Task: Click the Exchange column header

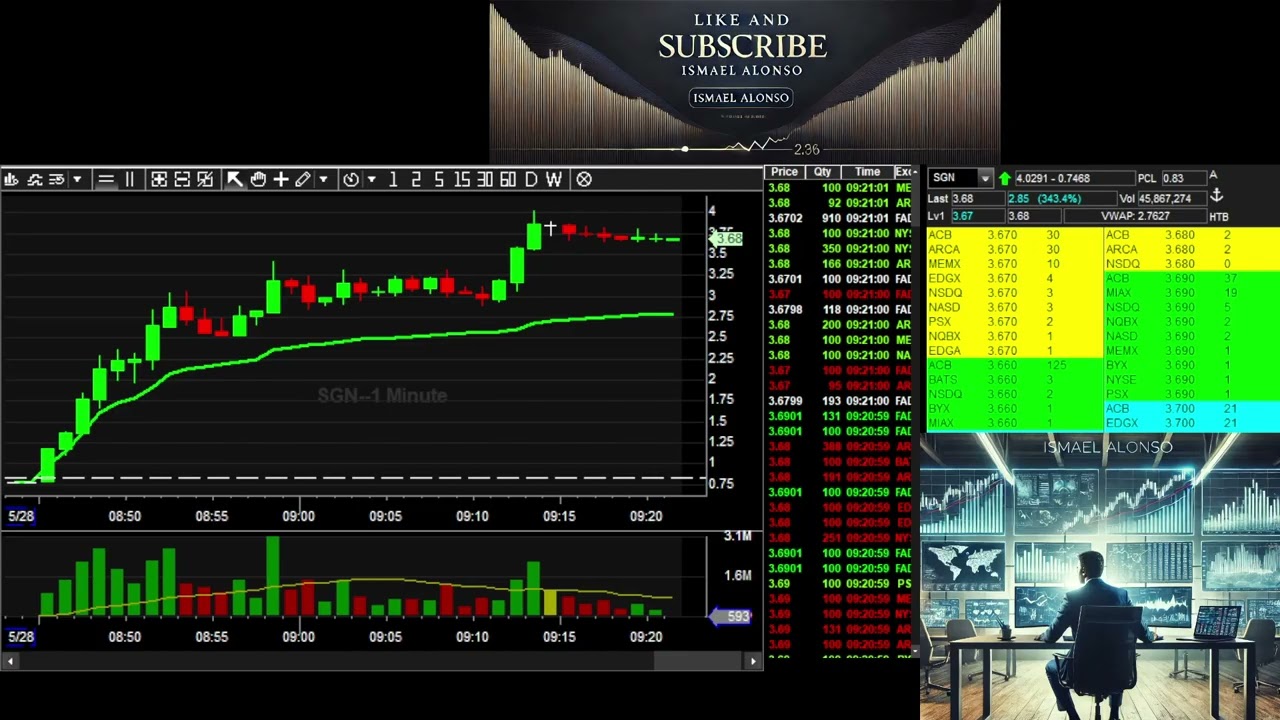Action: coord(904,172)
